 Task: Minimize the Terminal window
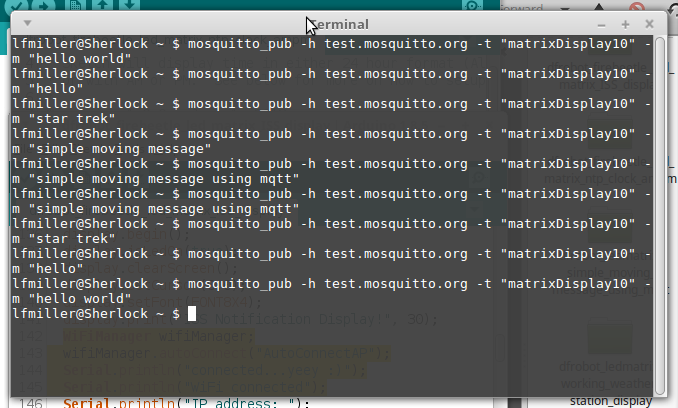pyautogui.click(x=601, y=24)
